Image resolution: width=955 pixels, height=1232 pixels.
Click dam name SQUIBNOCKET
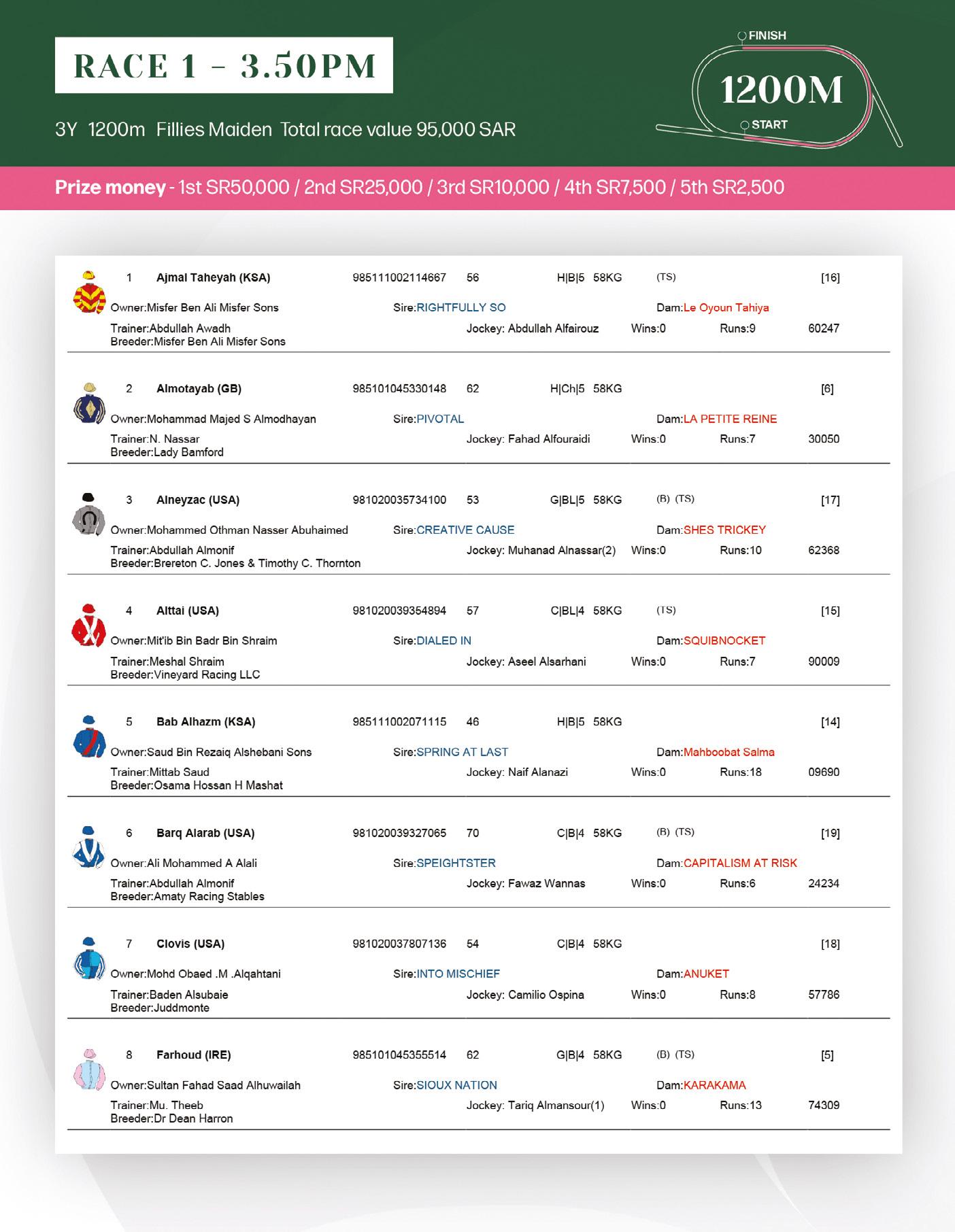pos(724,640)
